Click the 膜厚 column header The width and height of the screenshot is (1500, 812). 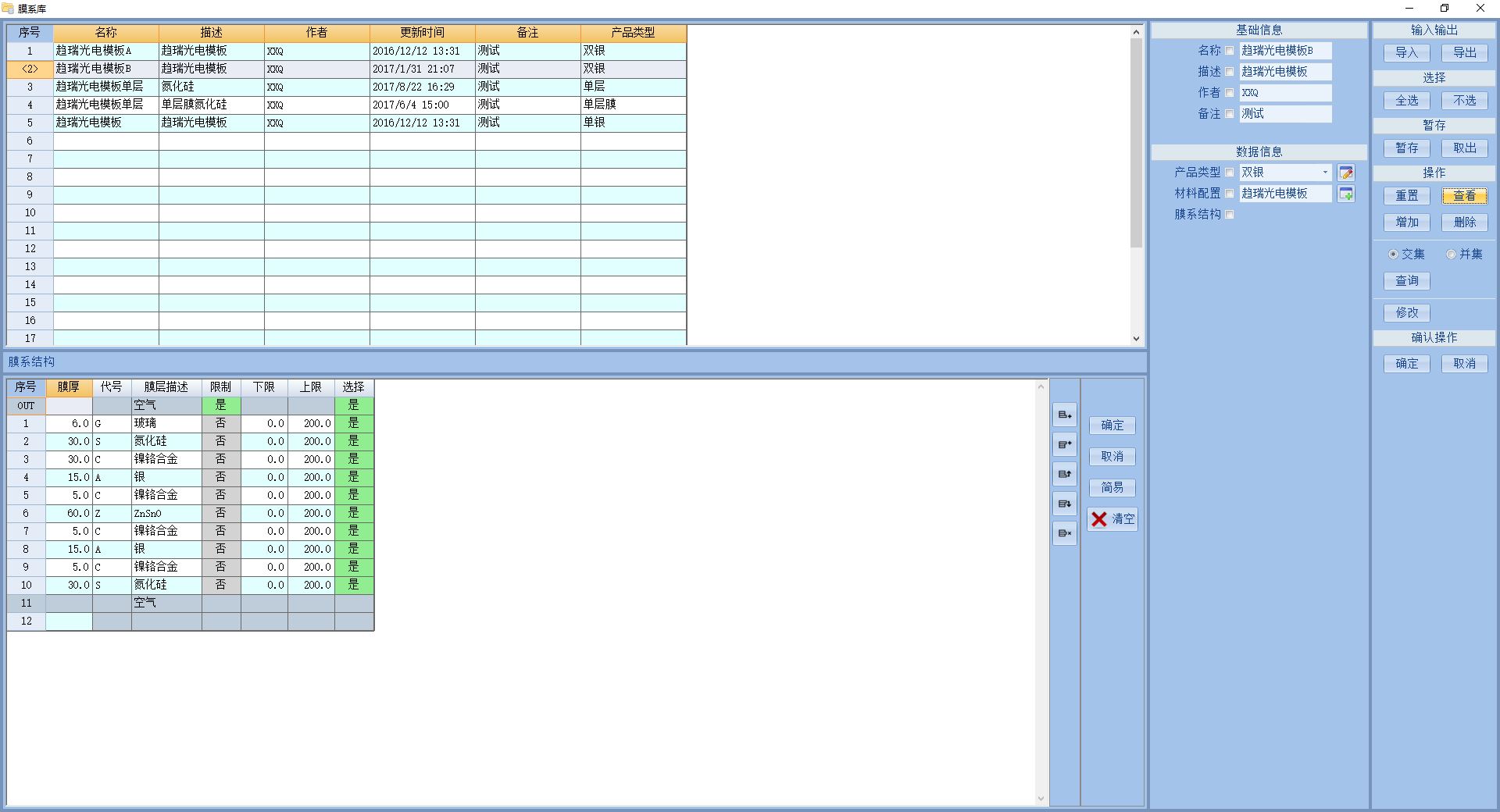(69, 387)
